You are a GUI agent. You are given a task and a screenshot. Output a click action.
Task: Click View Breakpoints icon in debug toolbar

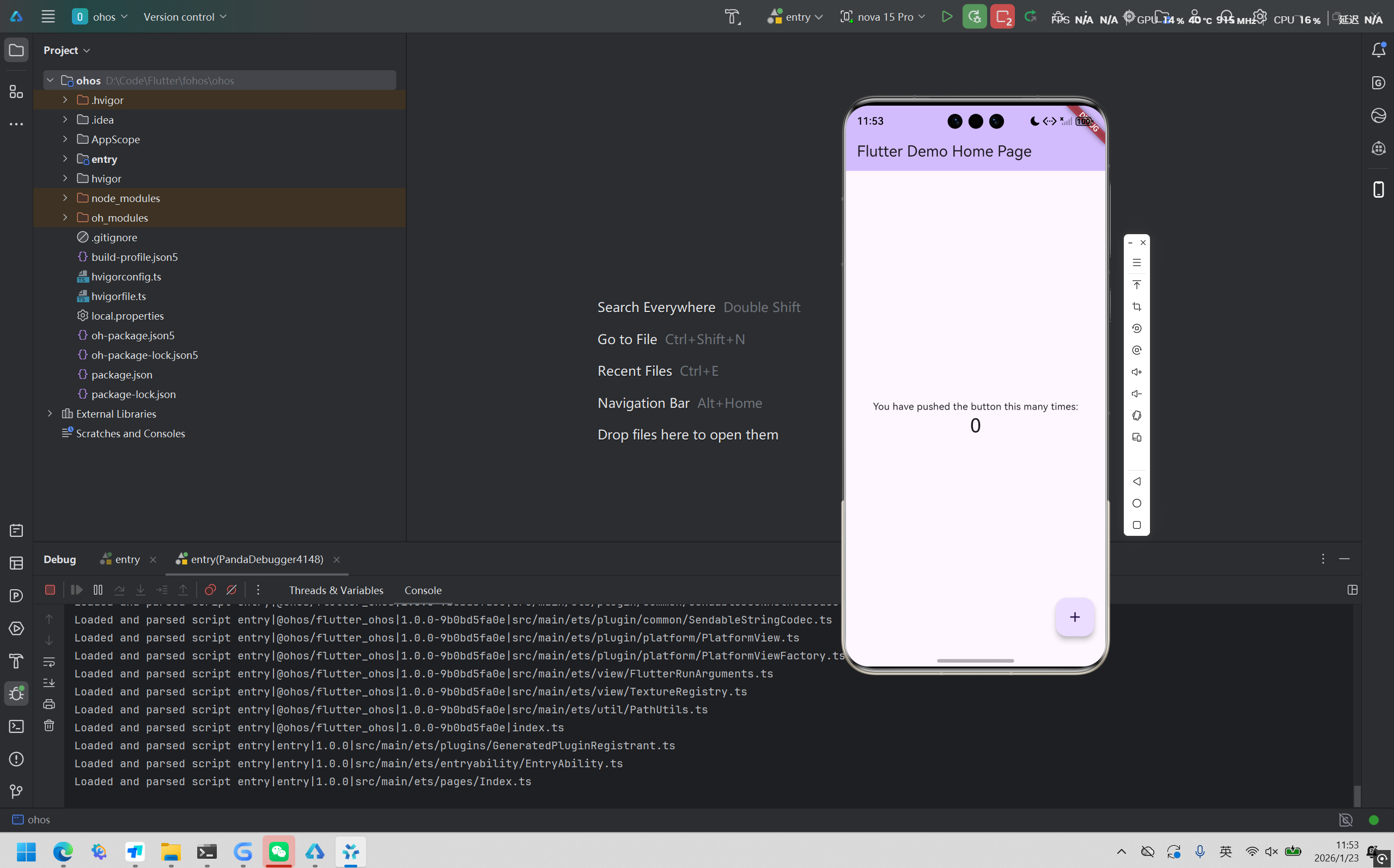click(210, 590)
